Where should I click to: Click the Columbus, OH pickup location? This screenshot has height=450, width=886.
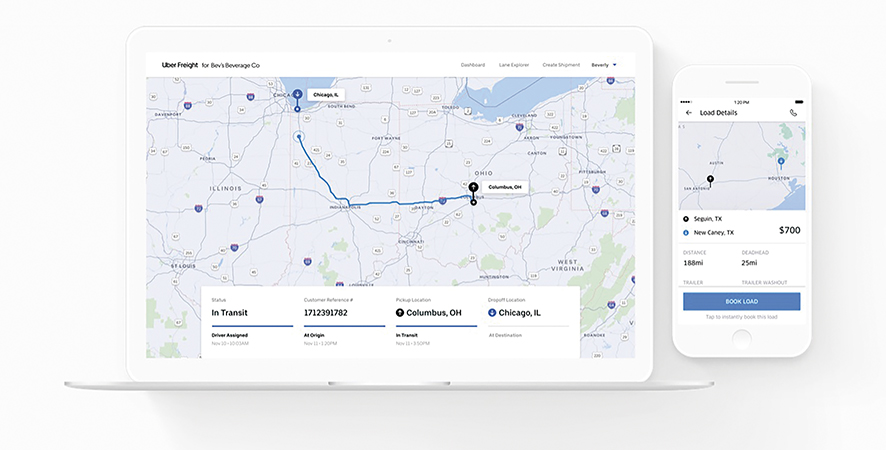(433, 313)
